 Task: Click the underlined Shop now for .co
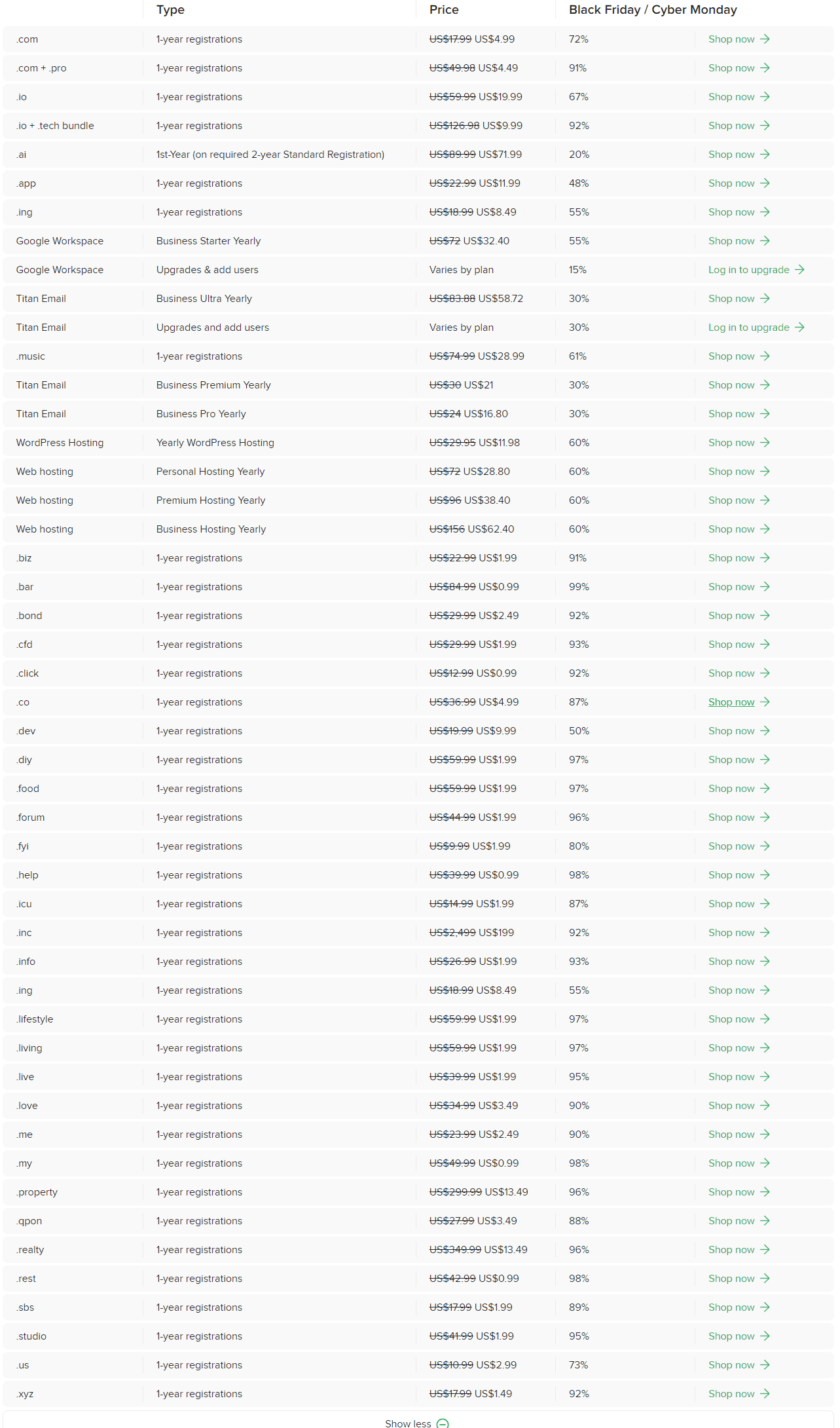tap(731, 702)
